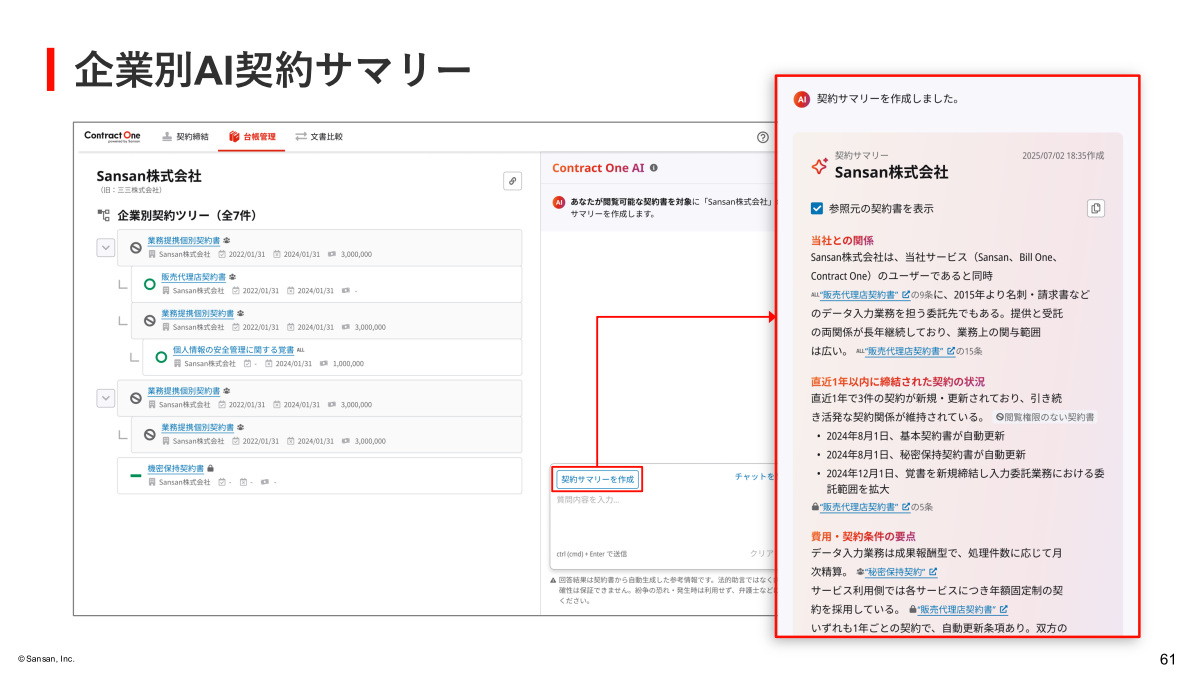This screenshot has width=1200, height=675.
Task: Click the green active-status circle on 販売代理店契約書
Action: tap(149, 284)
